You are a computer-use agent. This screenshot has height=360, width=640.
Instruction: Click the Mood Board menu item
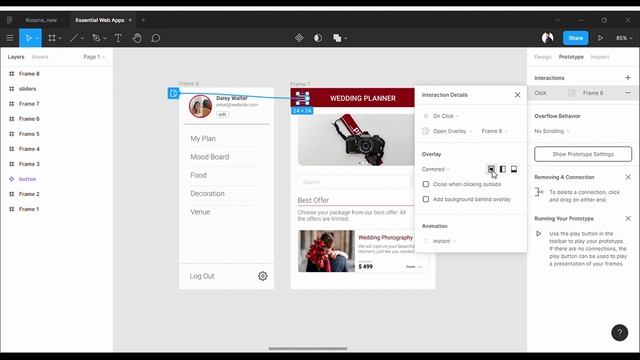click(210, 157)
